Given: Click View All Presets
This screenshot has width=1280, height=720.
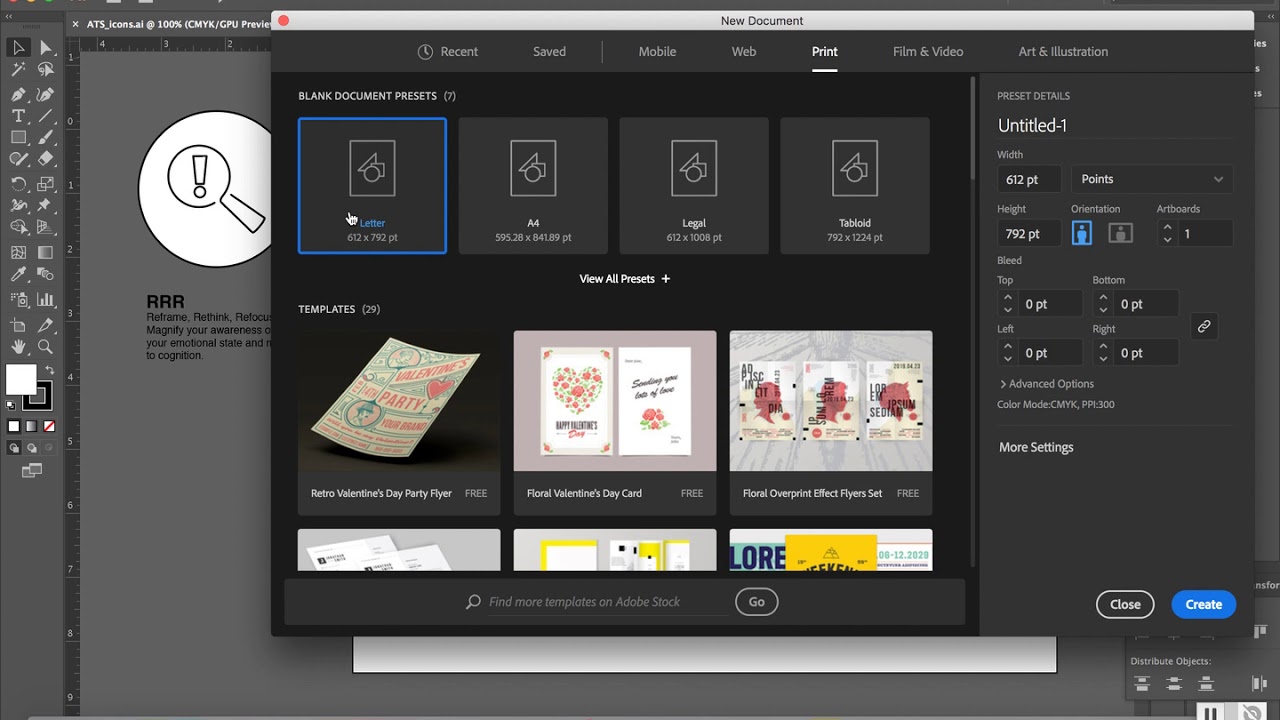Looking at the screenshot, I should [x=624, y=279].
